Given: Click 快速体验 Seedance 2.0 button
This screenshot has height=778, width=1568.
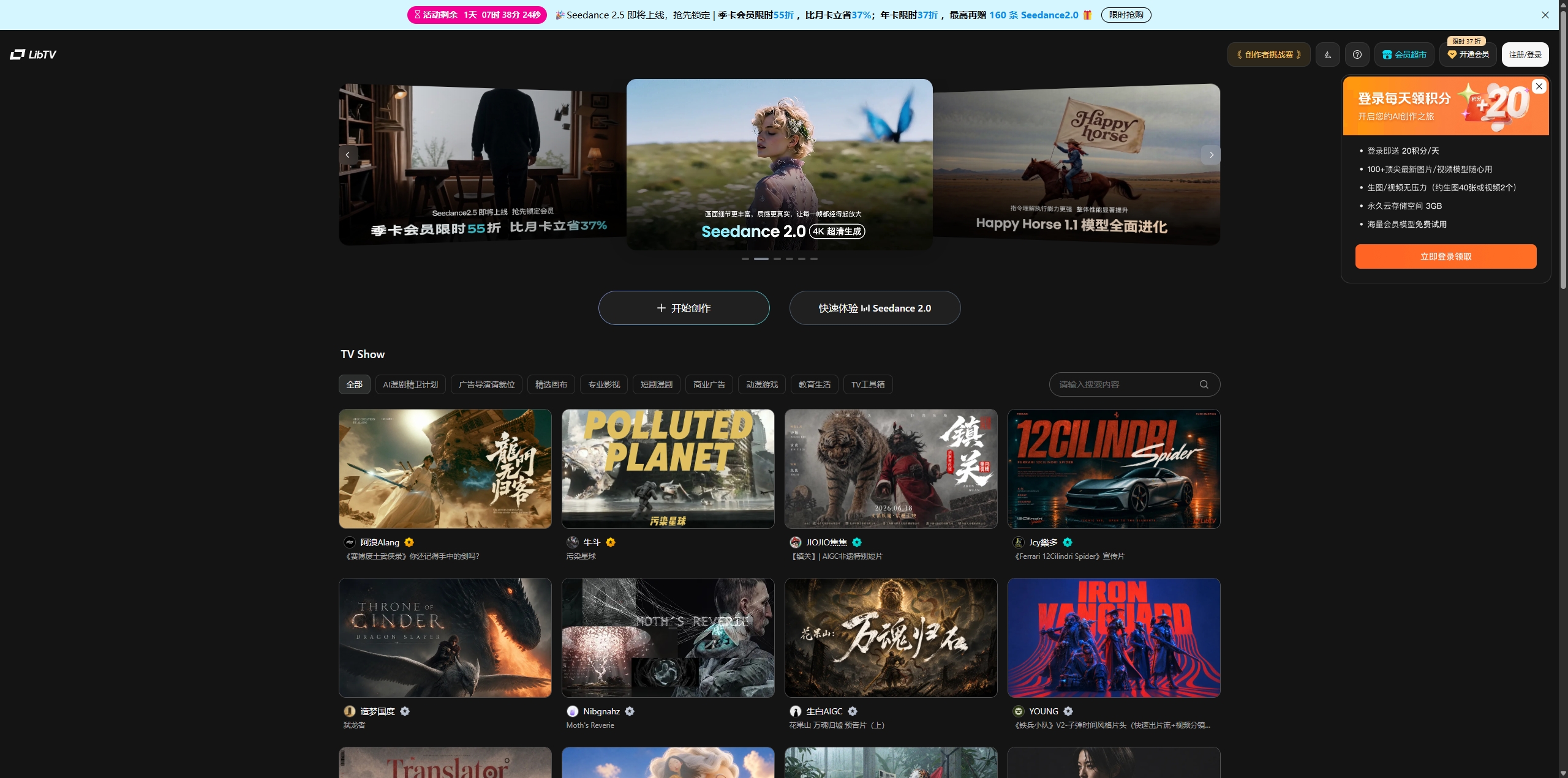Looking at the screenshot, I should (875, 308).
